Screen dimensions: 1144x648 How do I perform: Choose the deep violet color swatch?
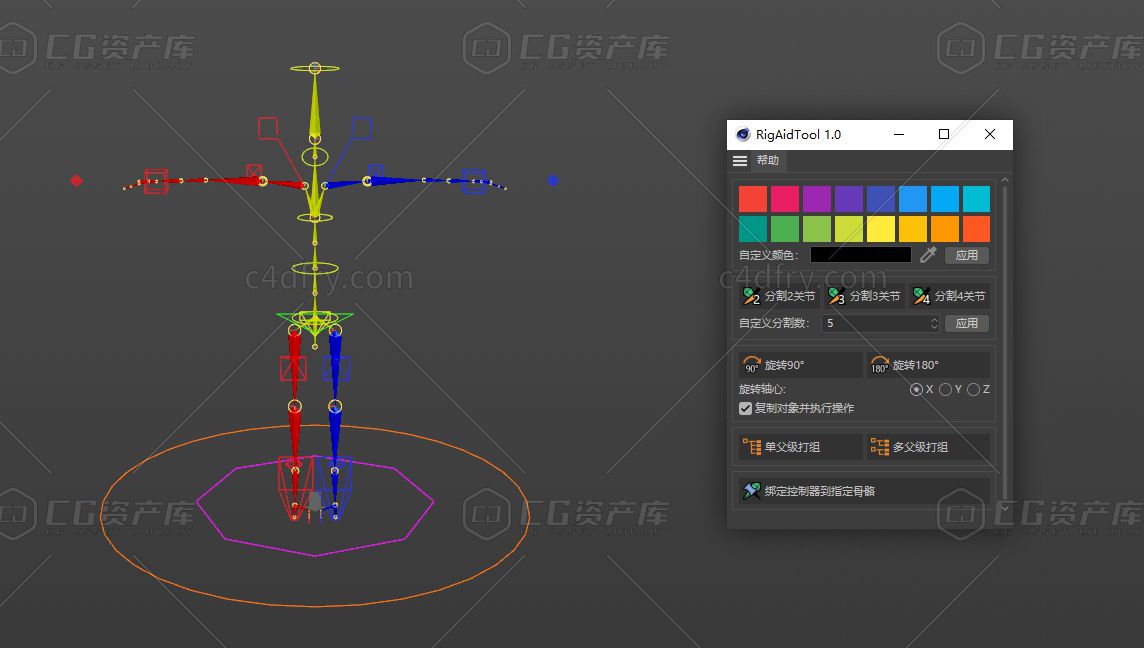coord(849,198)
